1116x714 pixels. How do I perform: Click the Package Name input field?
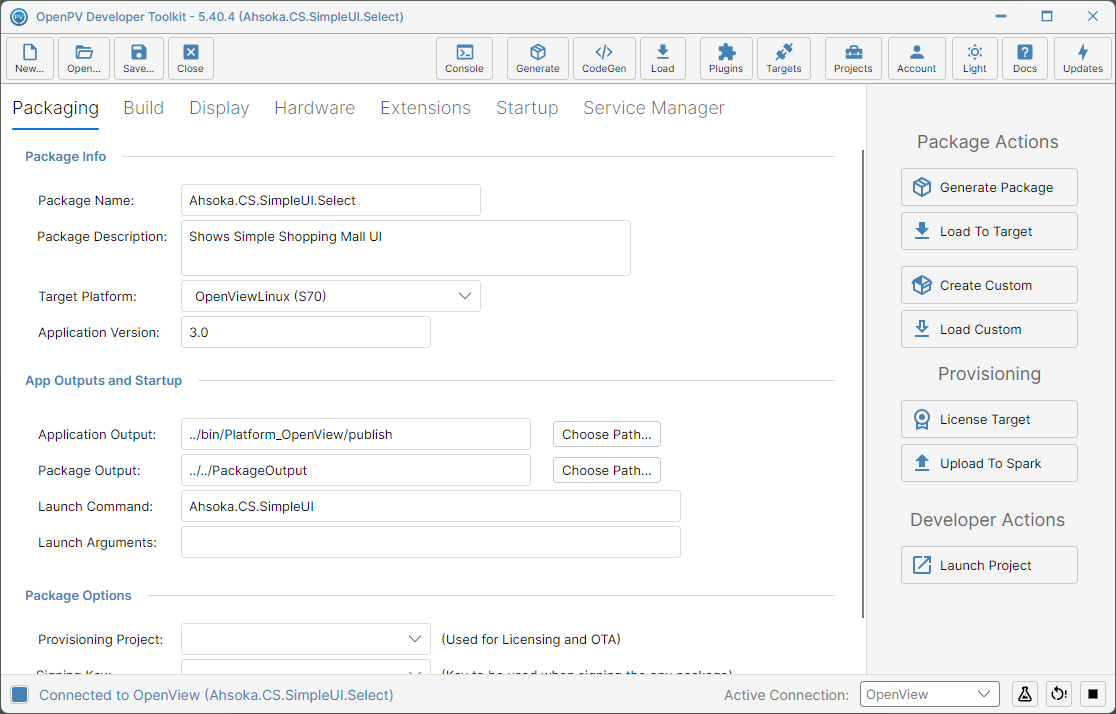pyautogui.click(x=331, y=200)
